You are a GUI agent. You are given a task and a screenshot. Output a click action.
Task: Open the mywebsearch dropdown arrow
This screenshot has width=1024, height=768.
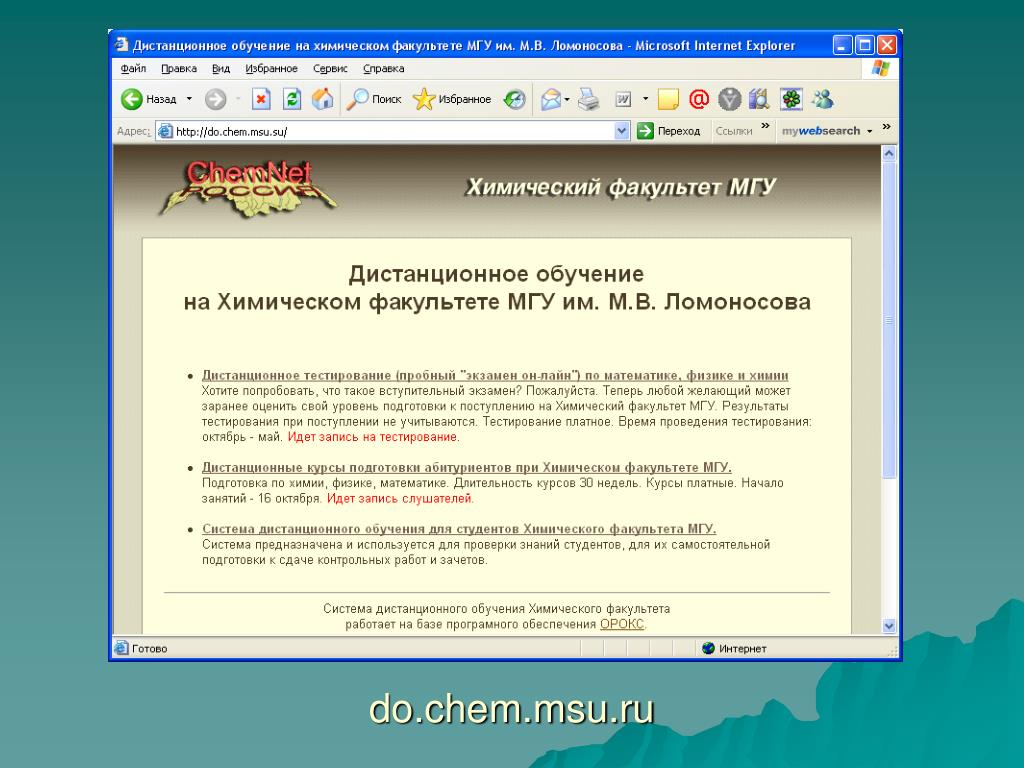click(870, 131)
